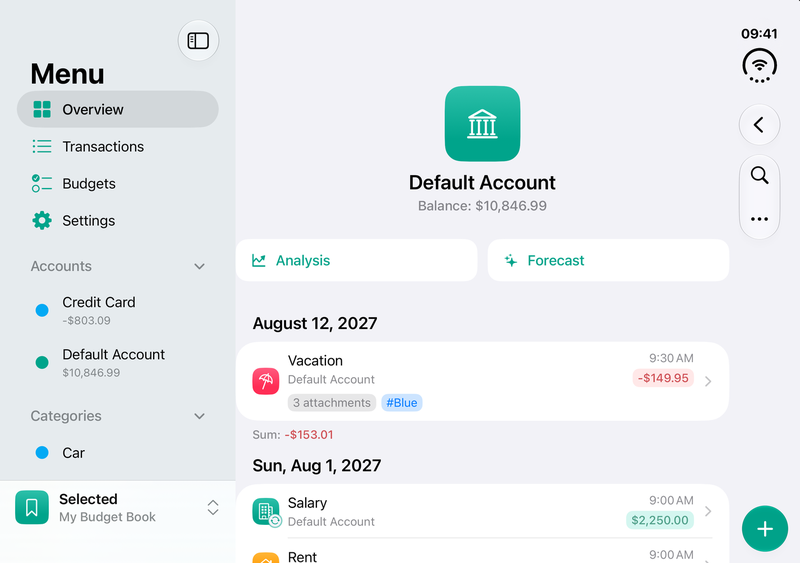Open the Settings menu item
The width and height of the screenshot is (800, 563).
pos(118,221)
